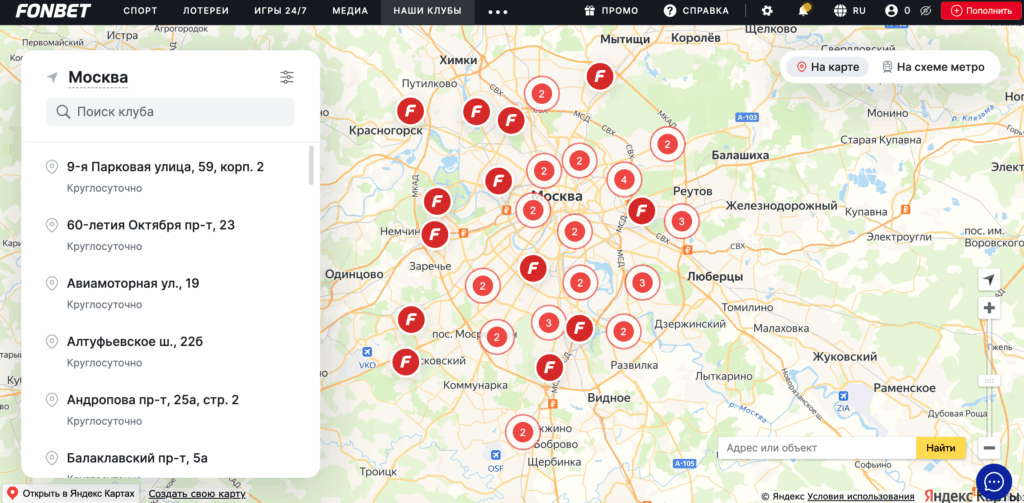Click the cluster of 3 near Реутов
The width and height of the screenshot is (1024, 503).
click(x=681, y=221)
